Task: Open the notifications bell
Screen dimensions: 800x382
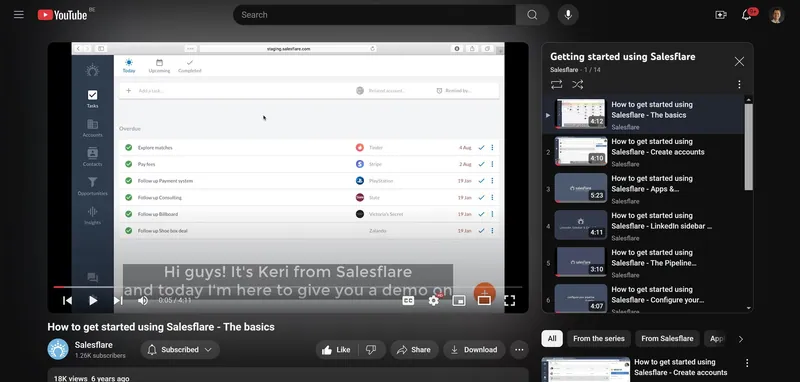Action: (746, 15)
